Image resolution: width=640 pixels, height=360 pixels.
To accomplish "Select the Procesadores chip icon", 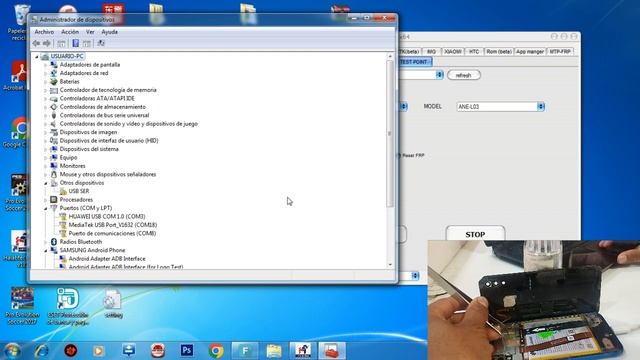I will point(53,200).
